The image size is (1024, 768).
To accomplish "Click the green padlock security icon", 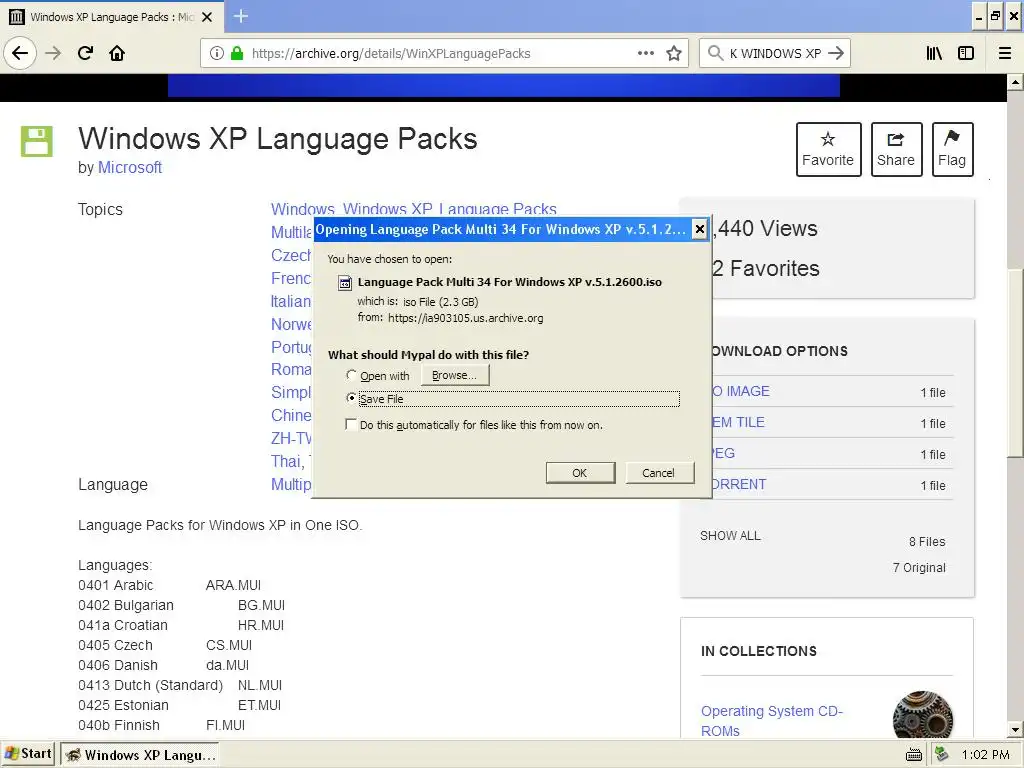I will tap(237, 53).
